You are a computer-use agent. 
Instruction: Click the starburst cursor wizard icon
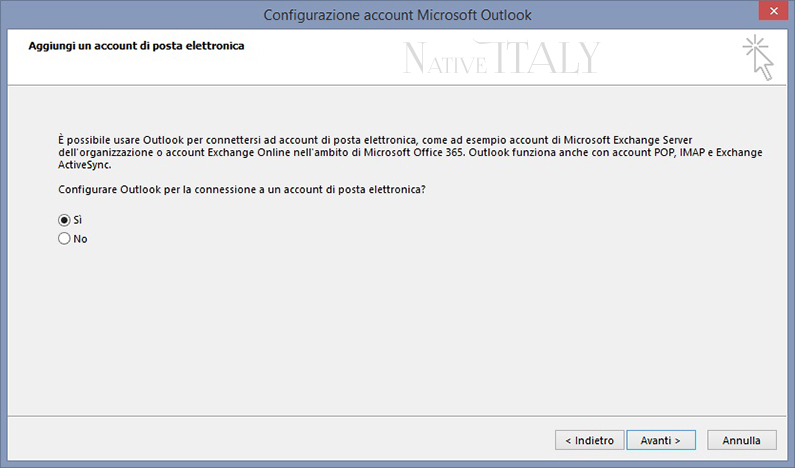click(758, 57)
